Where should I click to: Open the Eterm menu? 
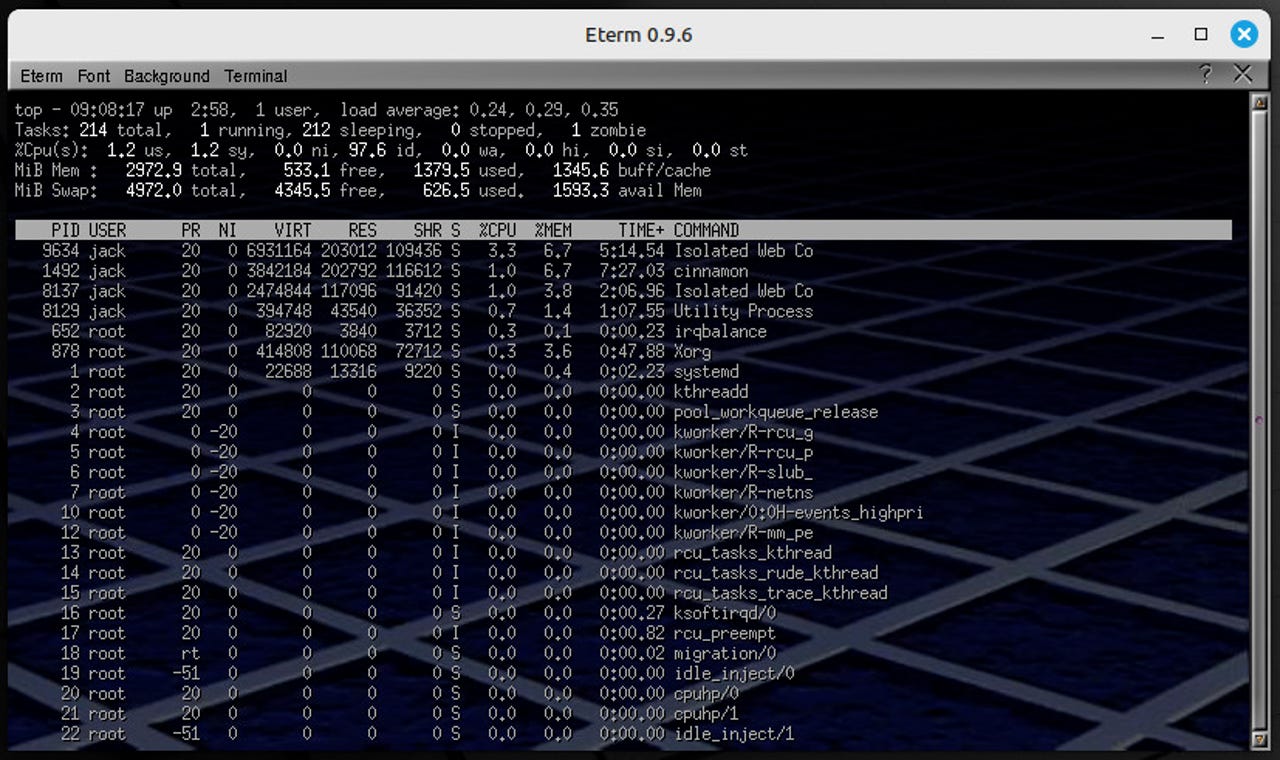(41, 76)
